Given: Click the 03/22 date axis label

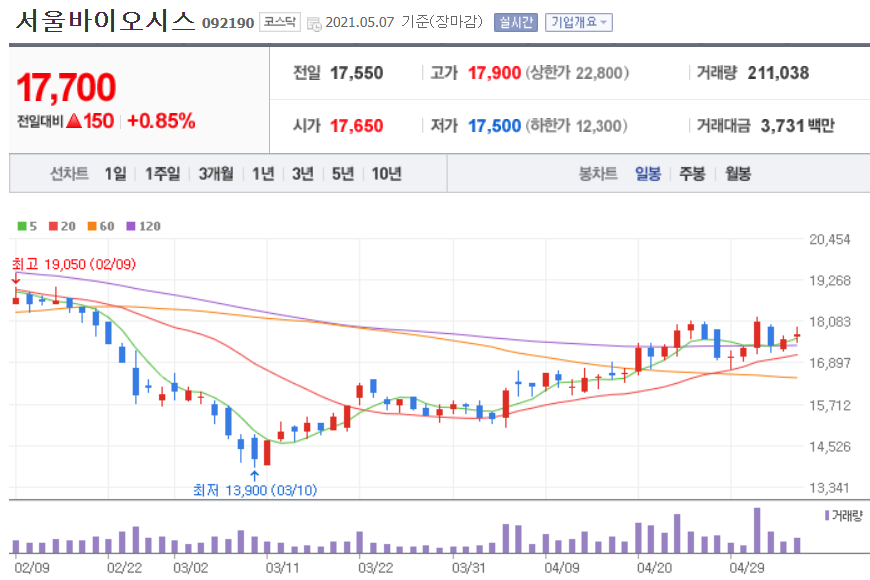Looking at the screenshot, I should coord(376,568).
